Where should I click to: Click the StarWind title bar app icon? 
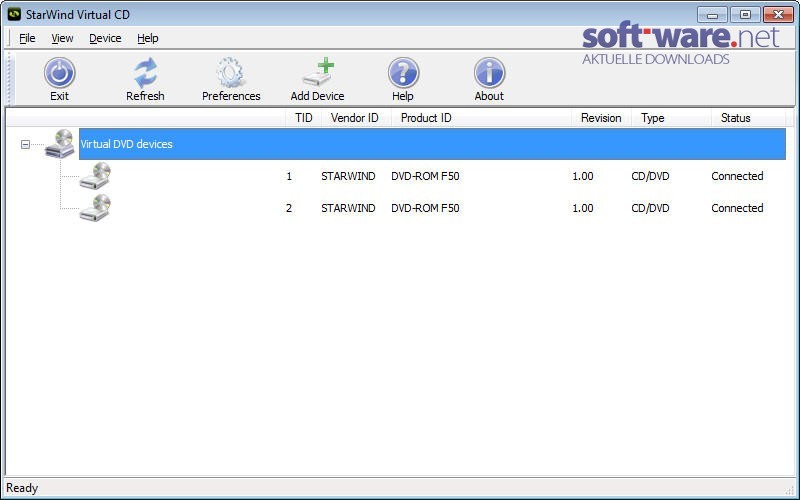tap(14, 14)
